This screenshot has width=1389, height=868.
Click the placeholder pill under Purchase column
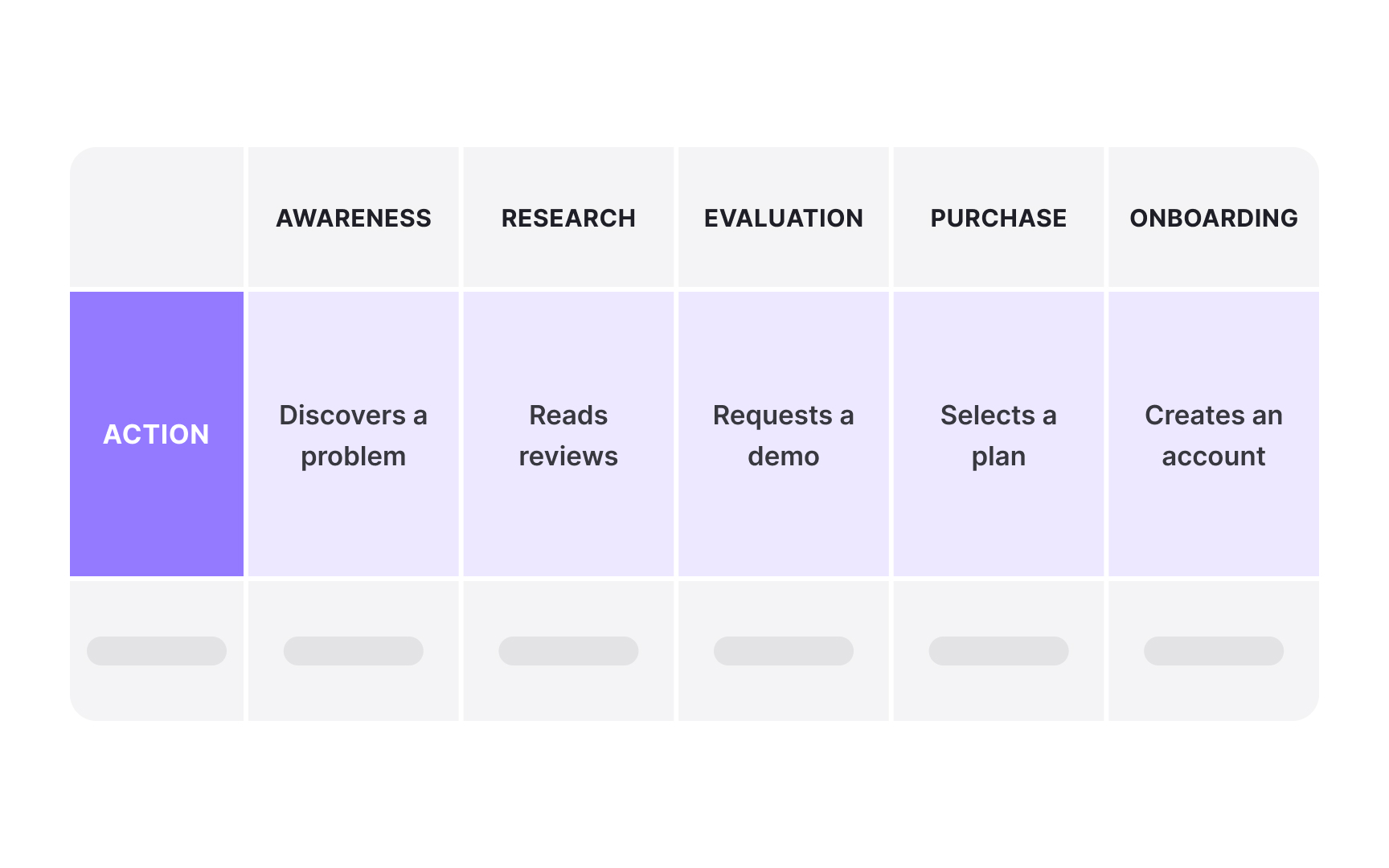pos(998,651)
